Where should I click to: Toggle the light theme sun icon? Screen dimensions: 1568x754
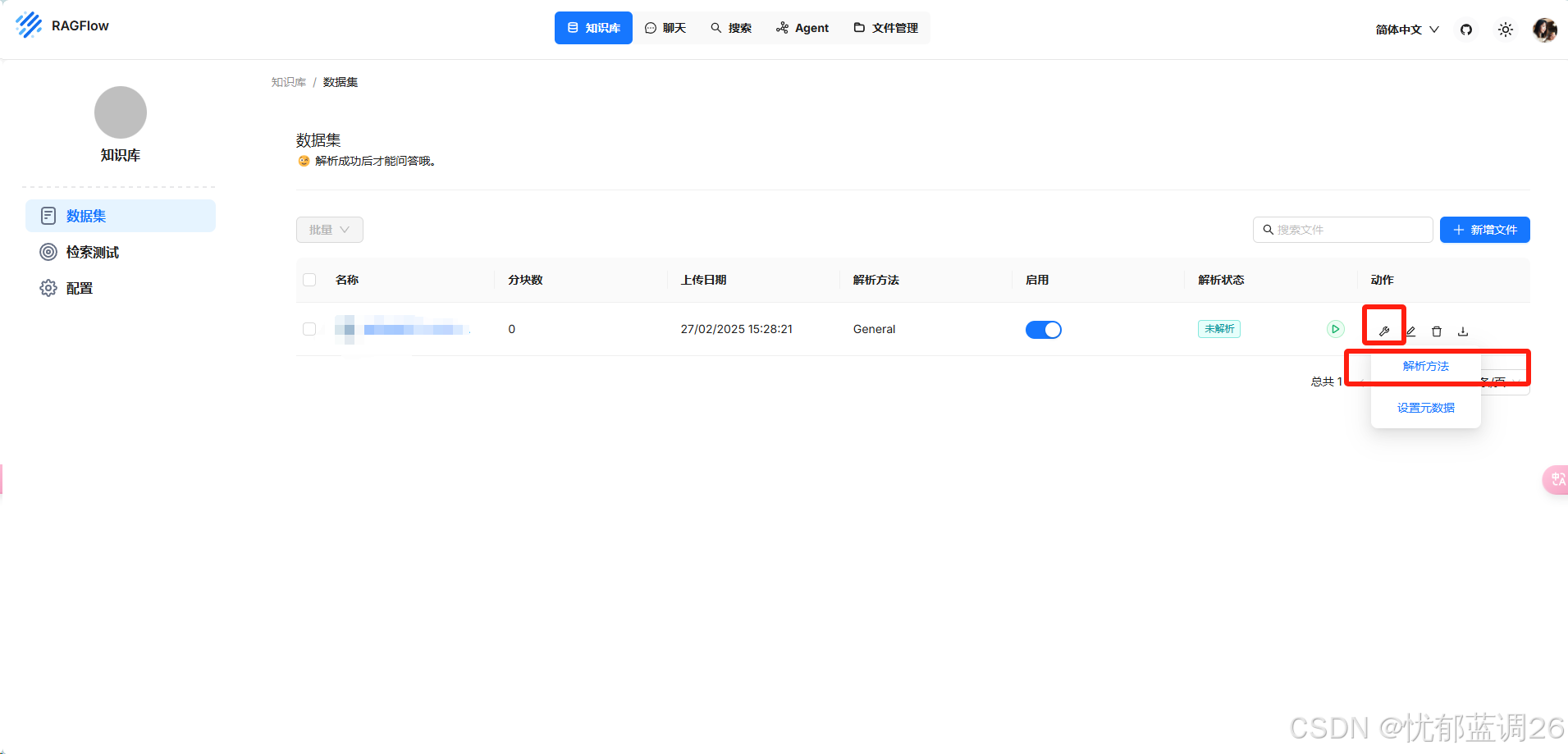click(x=1506, y=30)
